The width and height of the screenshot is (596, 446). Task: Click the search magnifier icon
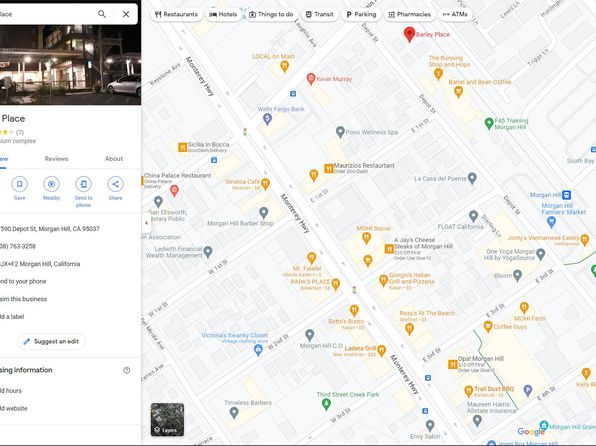[101, 14]
